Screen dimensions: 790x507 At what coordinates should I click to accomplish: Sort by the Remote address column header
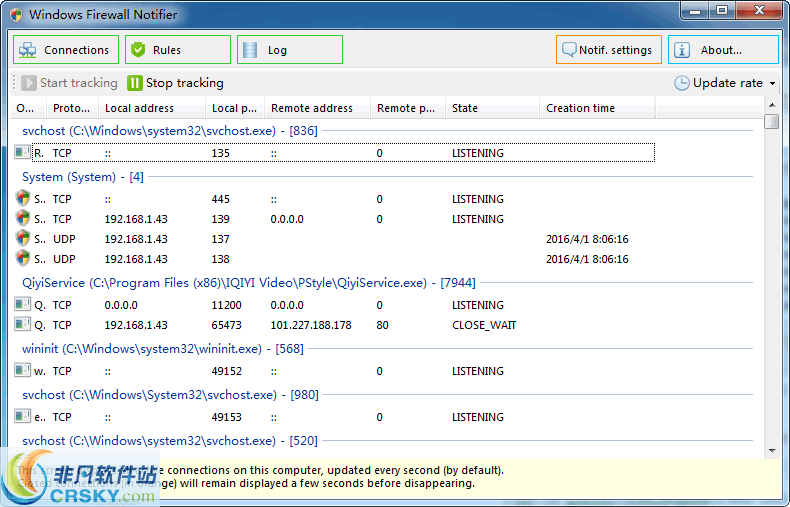pyautogui.click(x=312, y=108)
